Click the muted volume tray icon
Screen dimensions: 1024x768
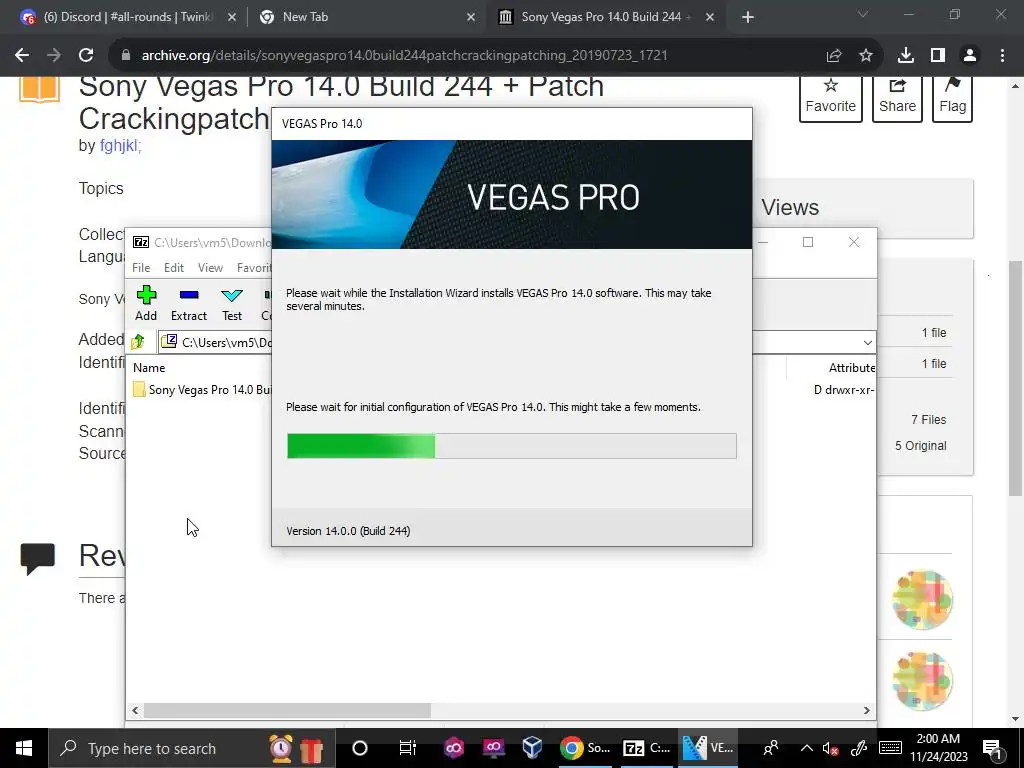pos(831,748)
